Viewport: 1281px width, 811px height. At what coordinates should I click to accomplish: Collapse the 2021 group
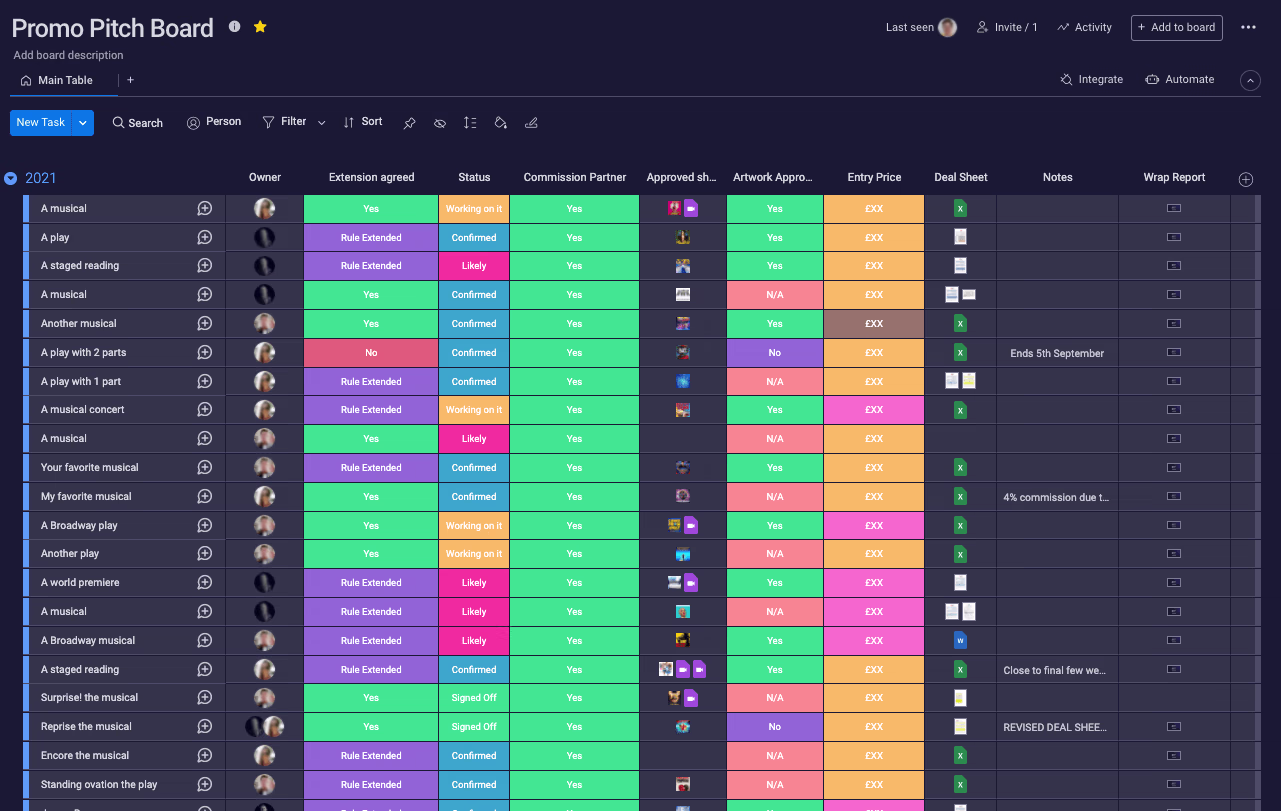click(11, 179)
